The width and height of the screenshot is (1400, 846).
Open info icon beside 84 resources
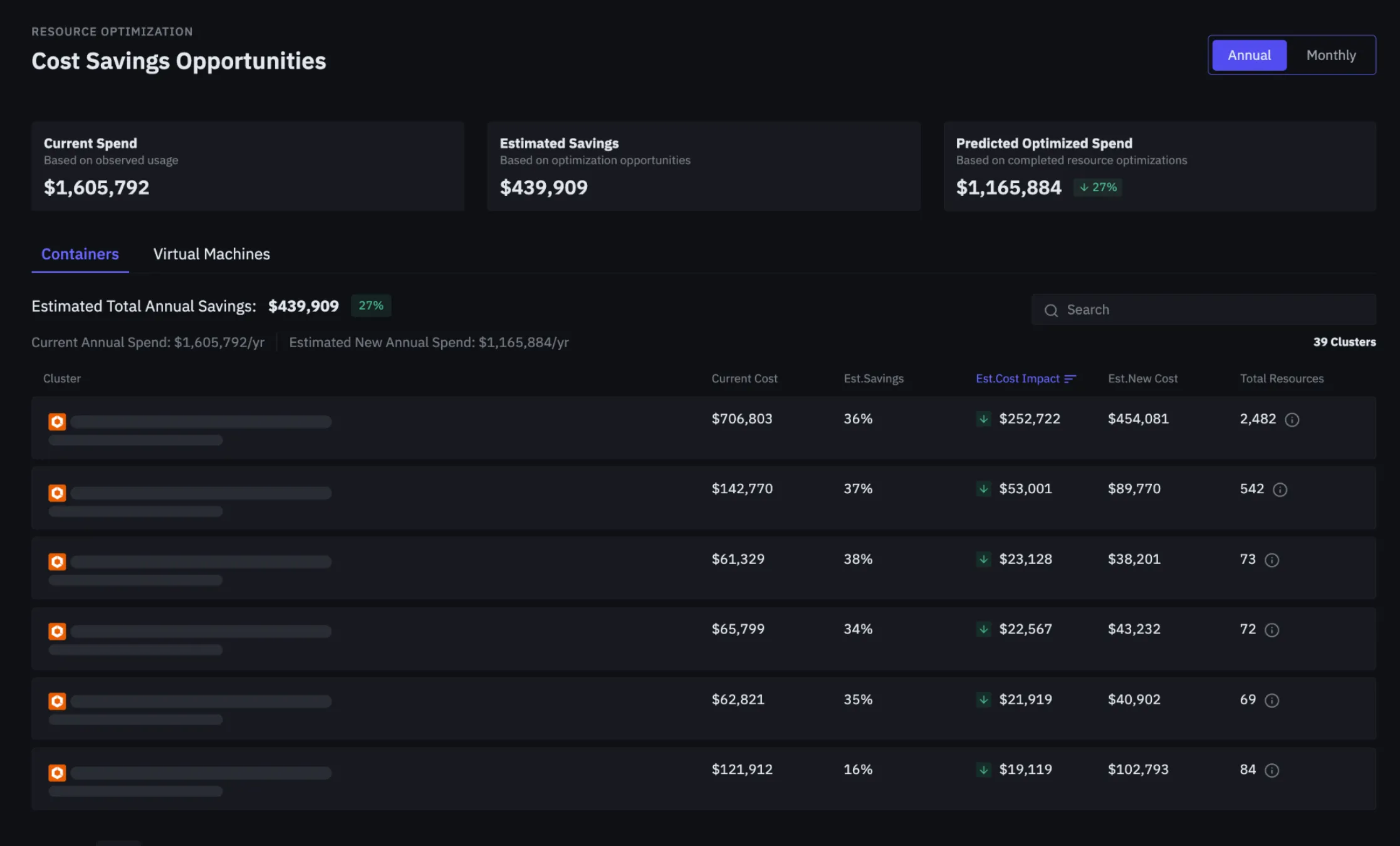(x=1272, y=771)
